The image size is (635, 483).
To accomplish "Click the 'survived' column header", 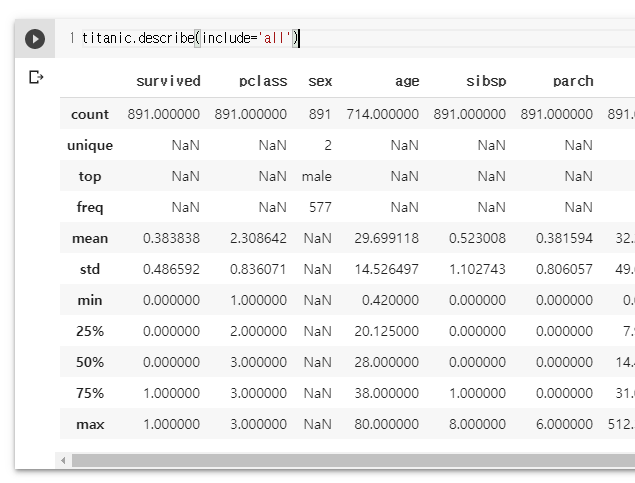I will pyautogui.click(x=168, y=81).
